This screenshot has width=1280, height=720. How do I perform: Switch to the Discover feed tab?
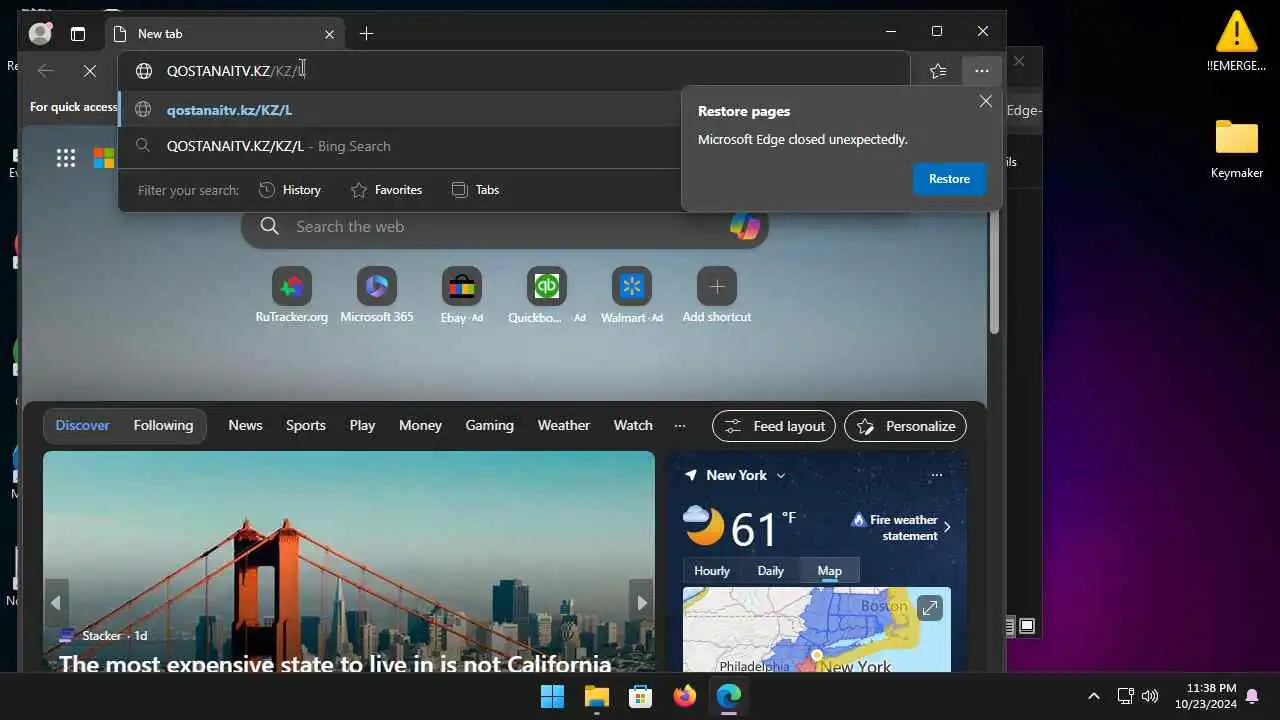tap(82, 425)
